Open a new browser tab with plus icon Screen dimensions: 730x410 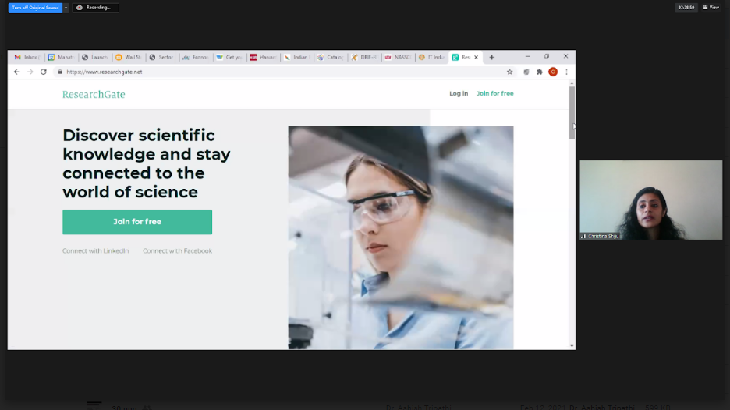pos(492,57)
